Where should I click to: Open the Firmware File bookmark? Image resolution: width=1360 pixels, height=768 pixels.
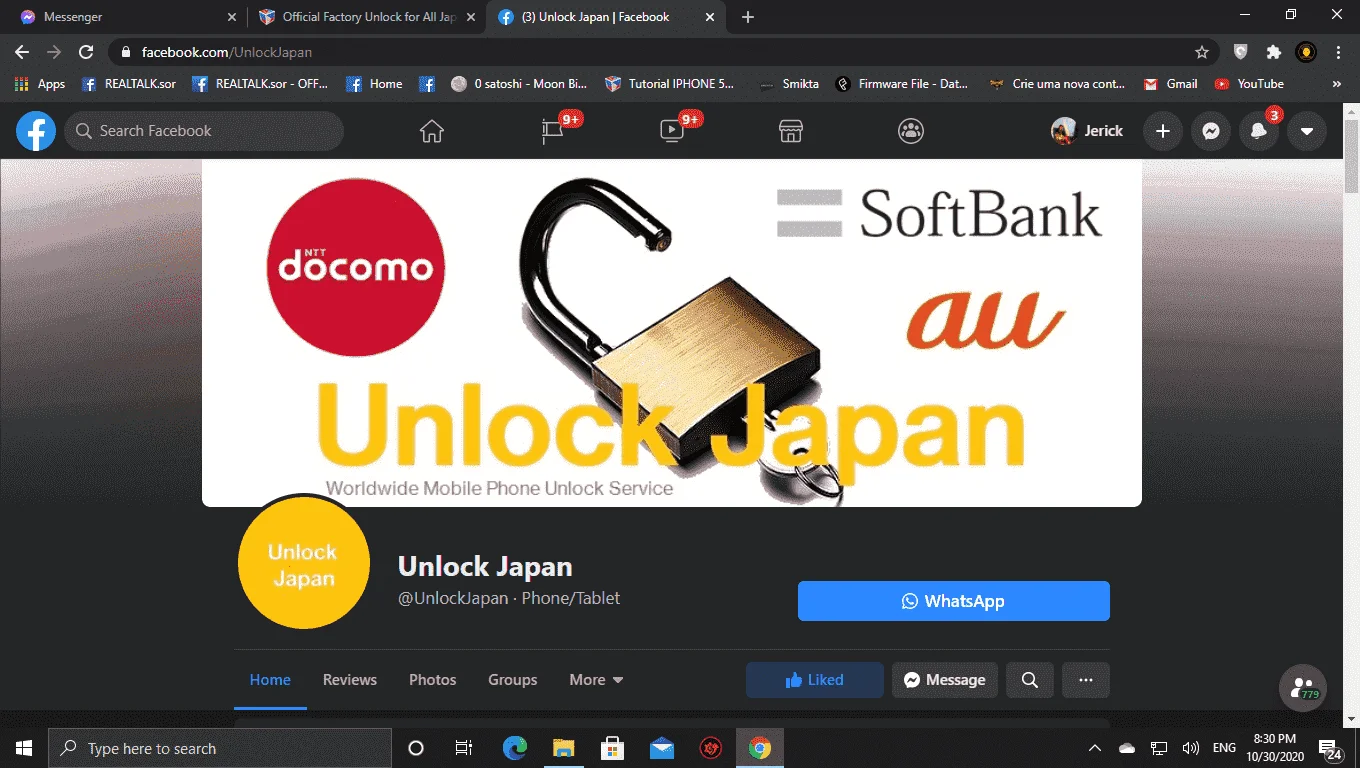902,84
